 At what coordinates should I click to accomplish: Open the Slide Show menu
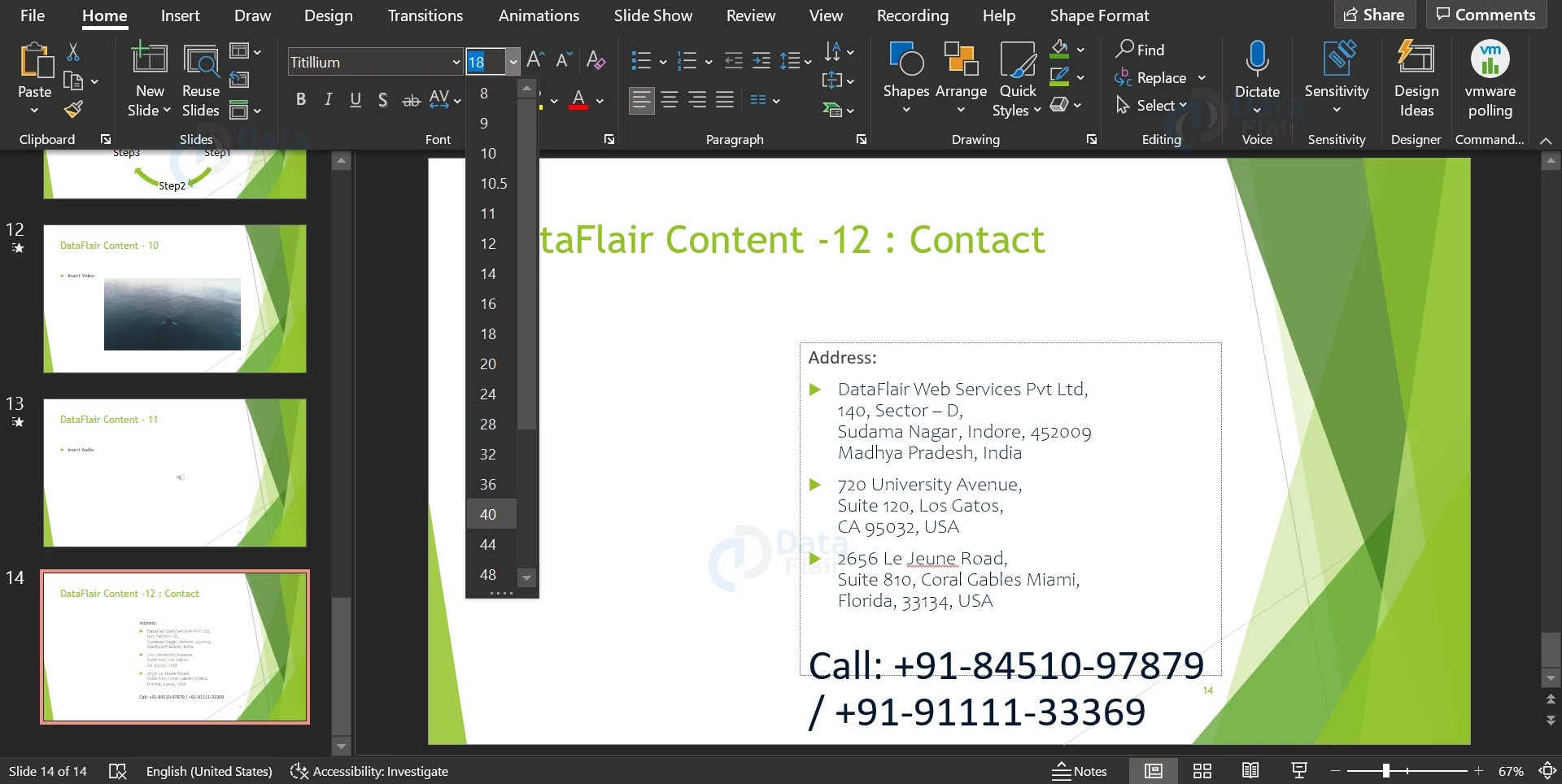tap(652, 15)
